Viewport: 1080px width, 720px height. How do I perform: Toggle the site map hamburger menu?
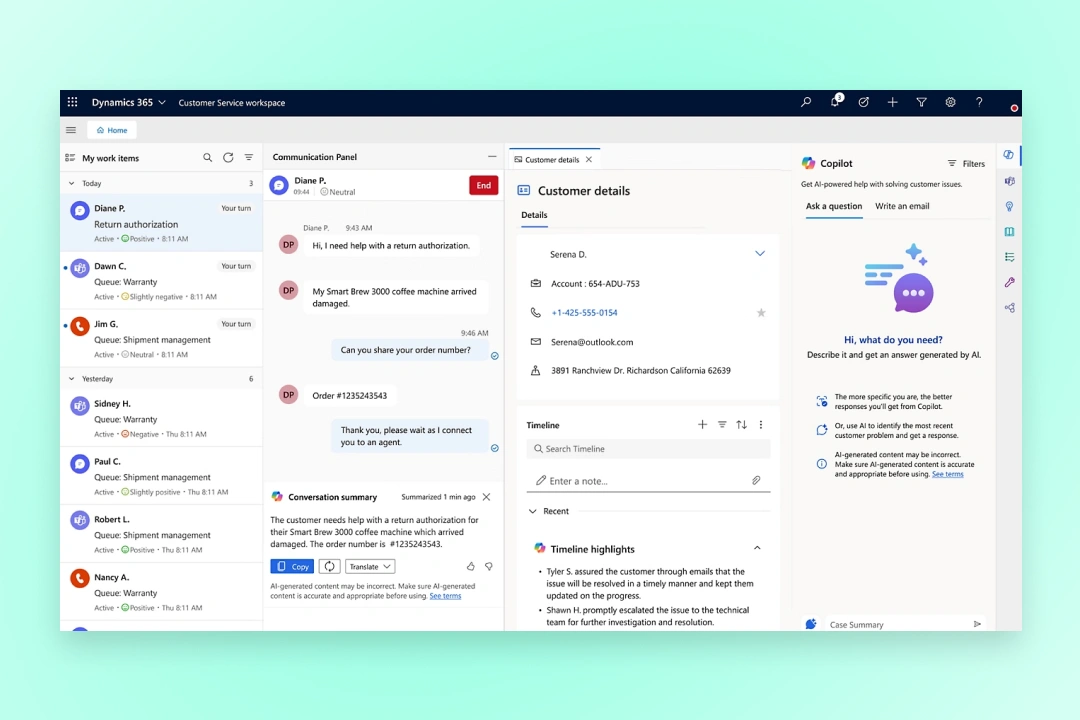[71, 130]
